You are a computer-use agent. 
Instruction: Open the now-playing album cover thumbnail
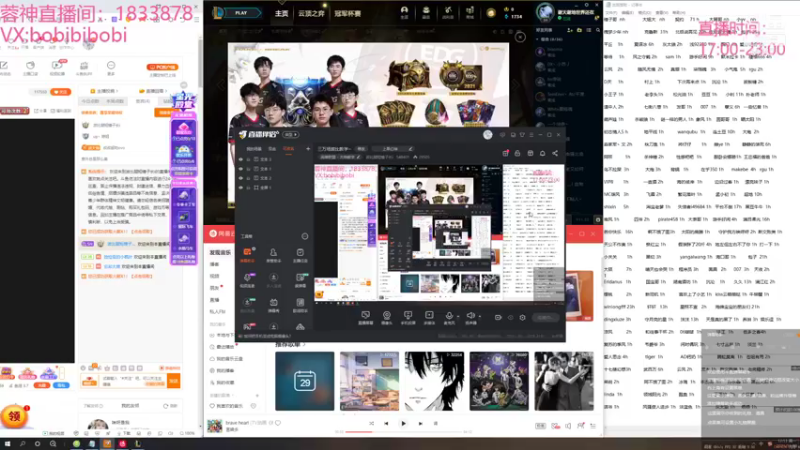215,426
